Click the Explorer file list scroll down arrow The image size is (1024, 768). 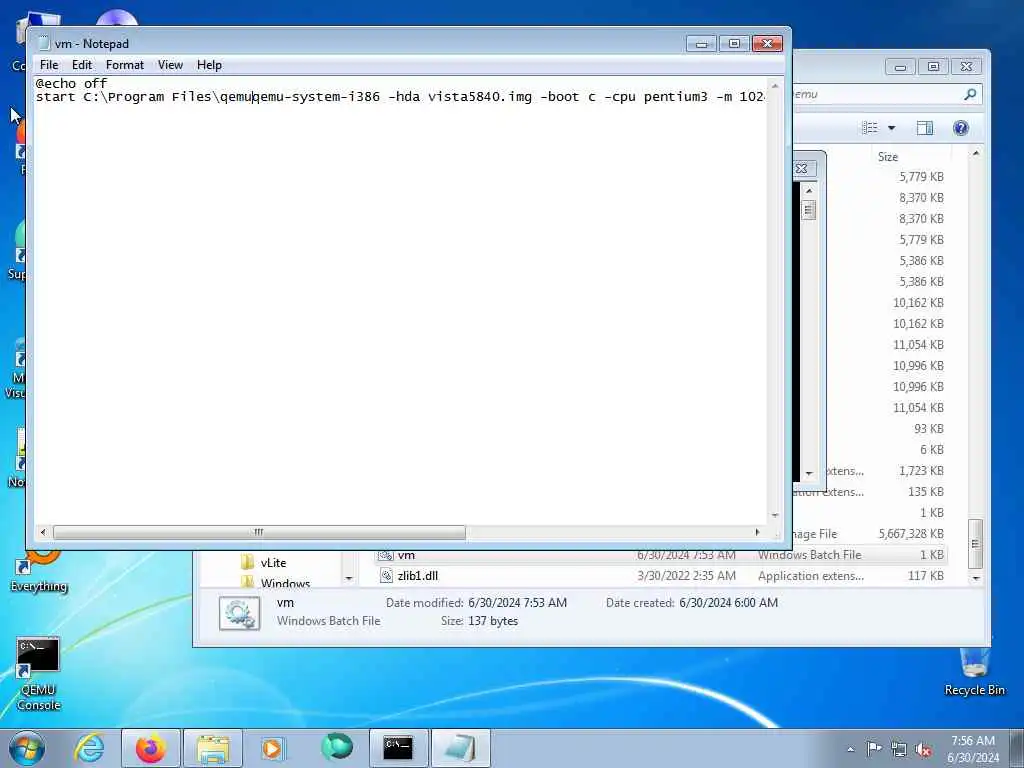[x=976, y=578]
